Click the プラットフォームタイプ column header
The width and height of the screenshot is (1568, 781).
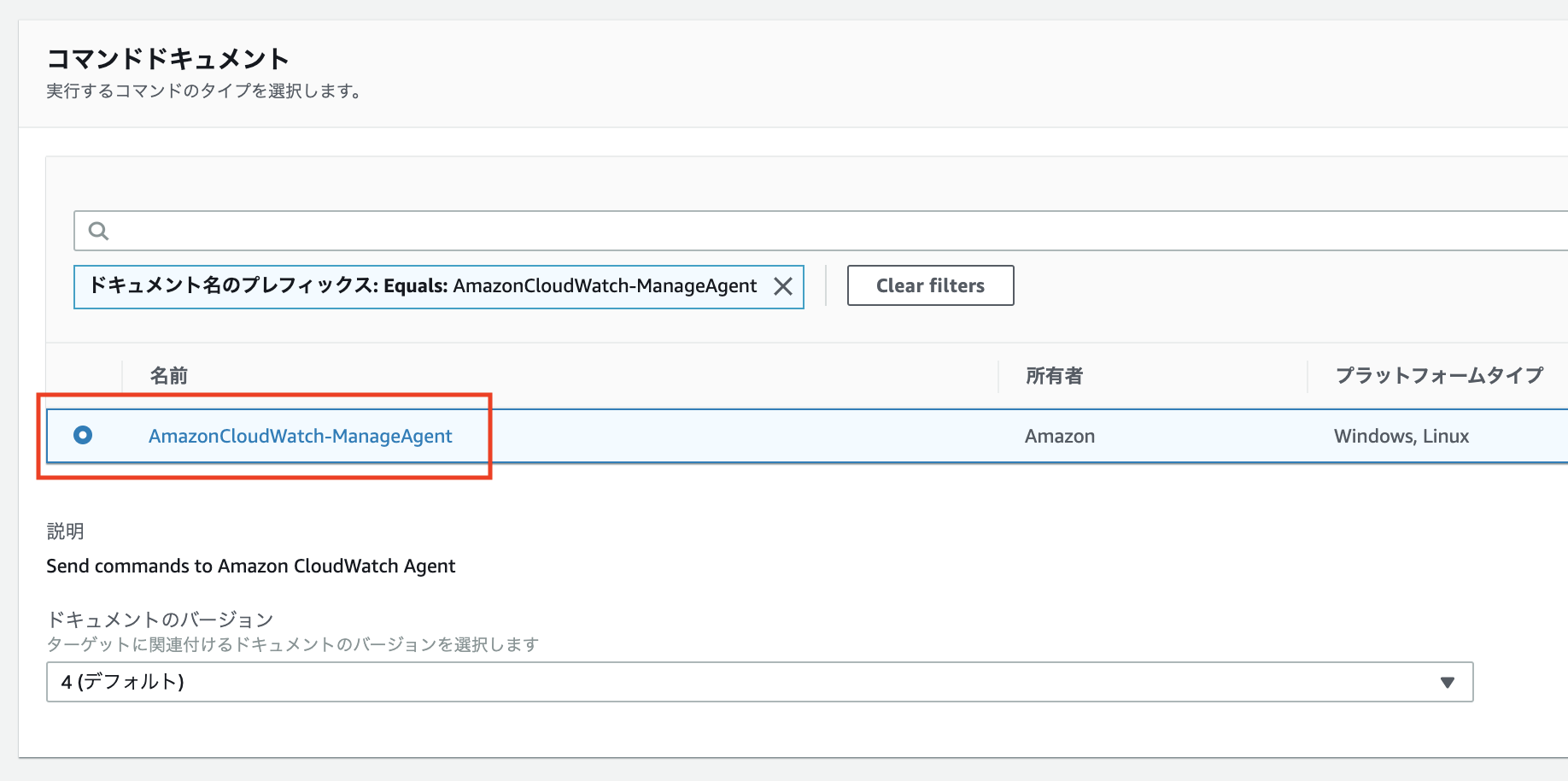(x=1439, y=376)
